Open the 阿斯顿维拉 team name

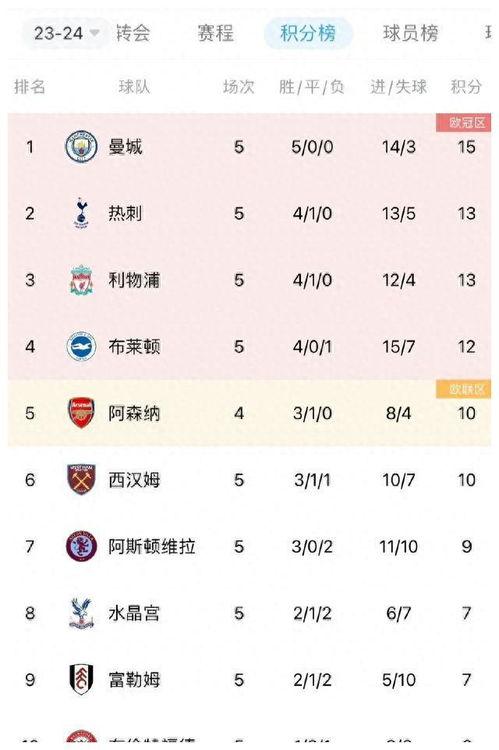coord(152,546)
